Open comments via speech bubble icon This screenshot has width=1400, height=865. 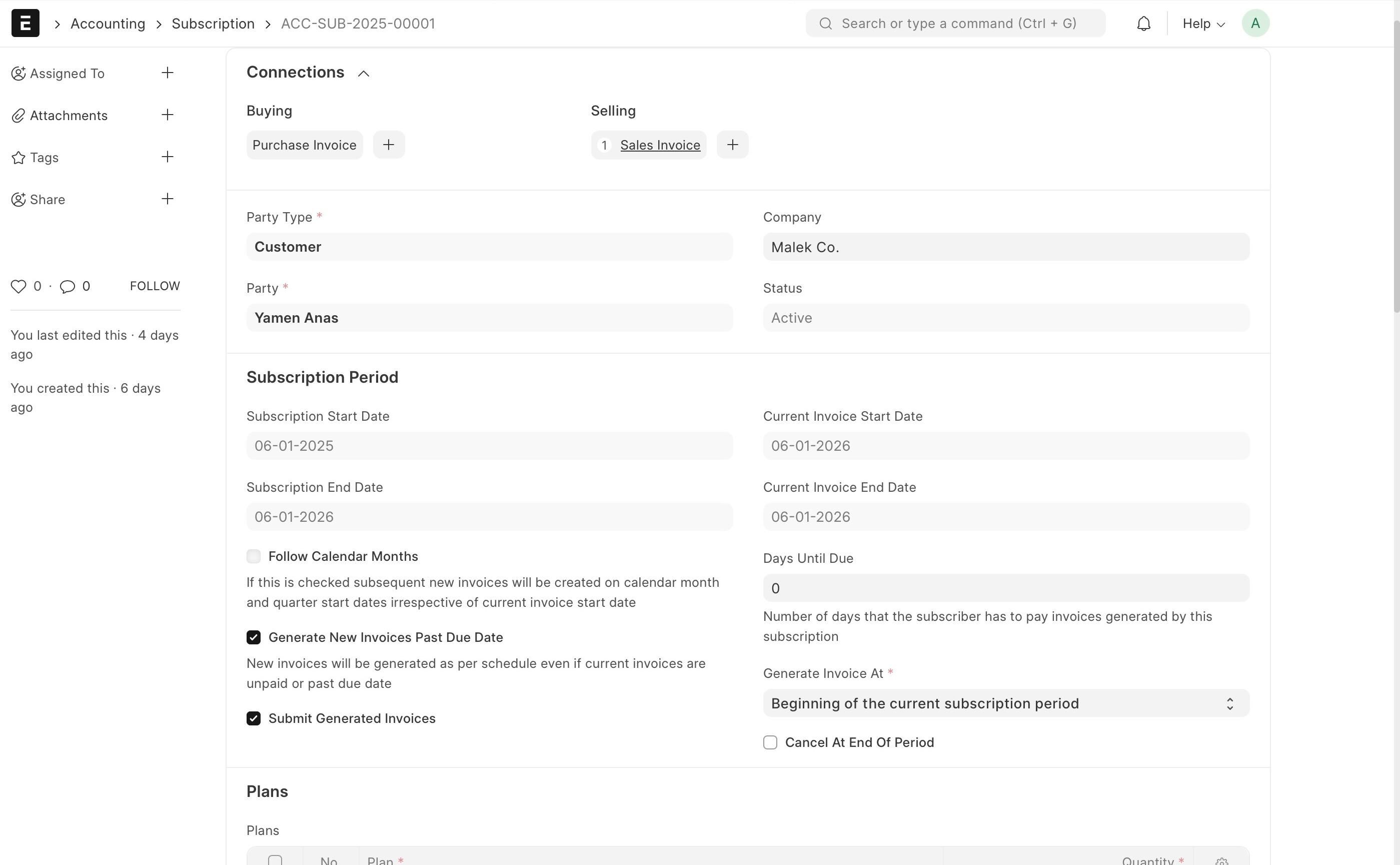(x=68, y=286)
